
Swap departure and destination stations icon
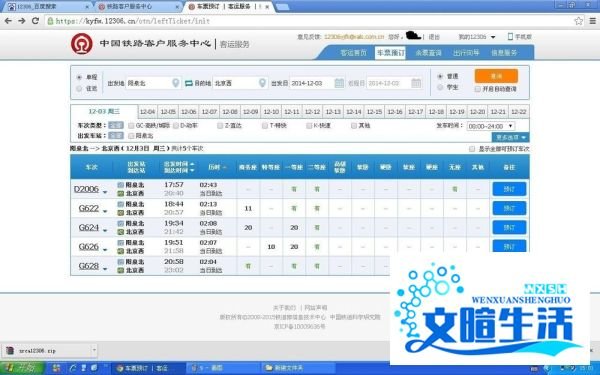click(x=188, y=83)
